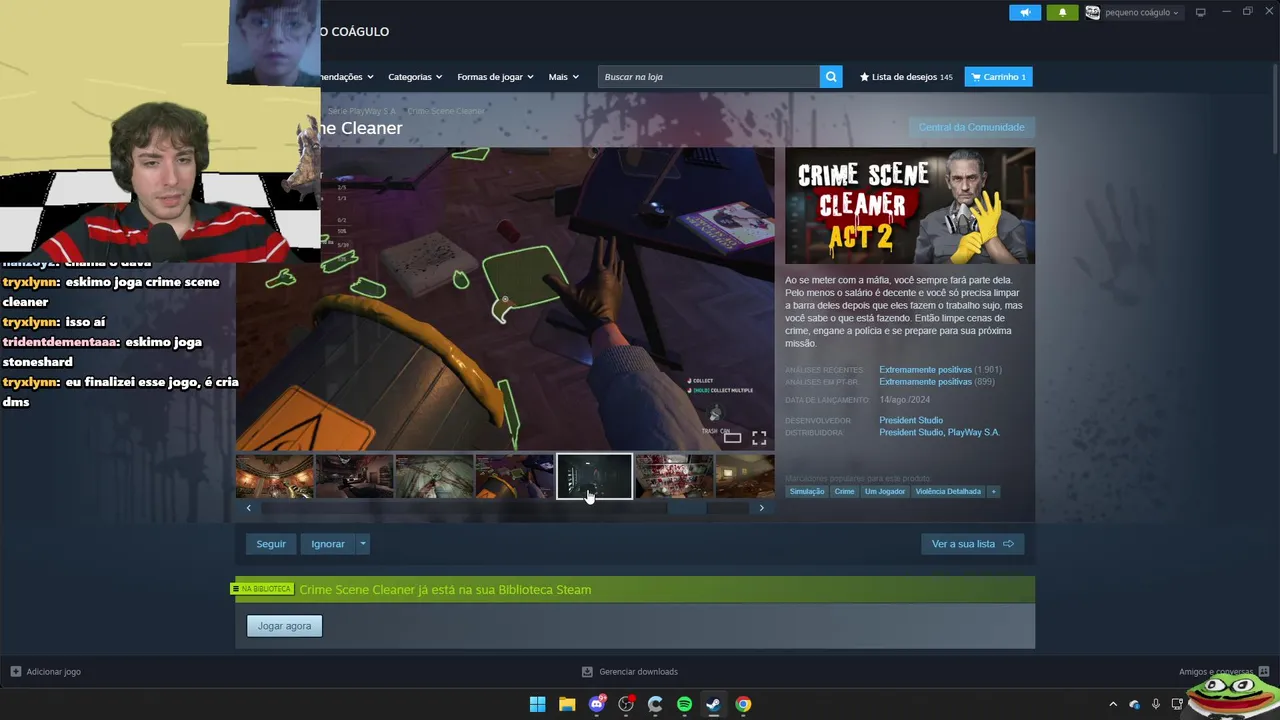Toggle Ignorar for this game
1280x720 pixels.
[x=328, y=544]
